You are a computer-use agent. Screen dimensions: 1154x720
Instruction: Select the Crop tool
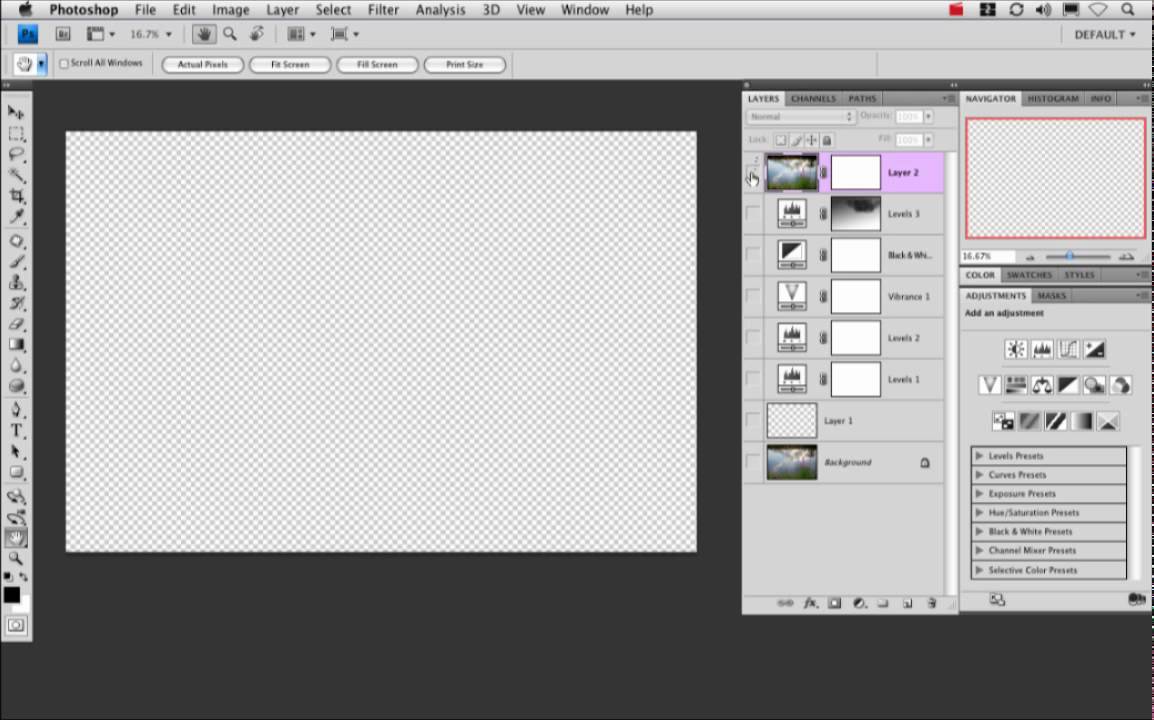point(15,196)
